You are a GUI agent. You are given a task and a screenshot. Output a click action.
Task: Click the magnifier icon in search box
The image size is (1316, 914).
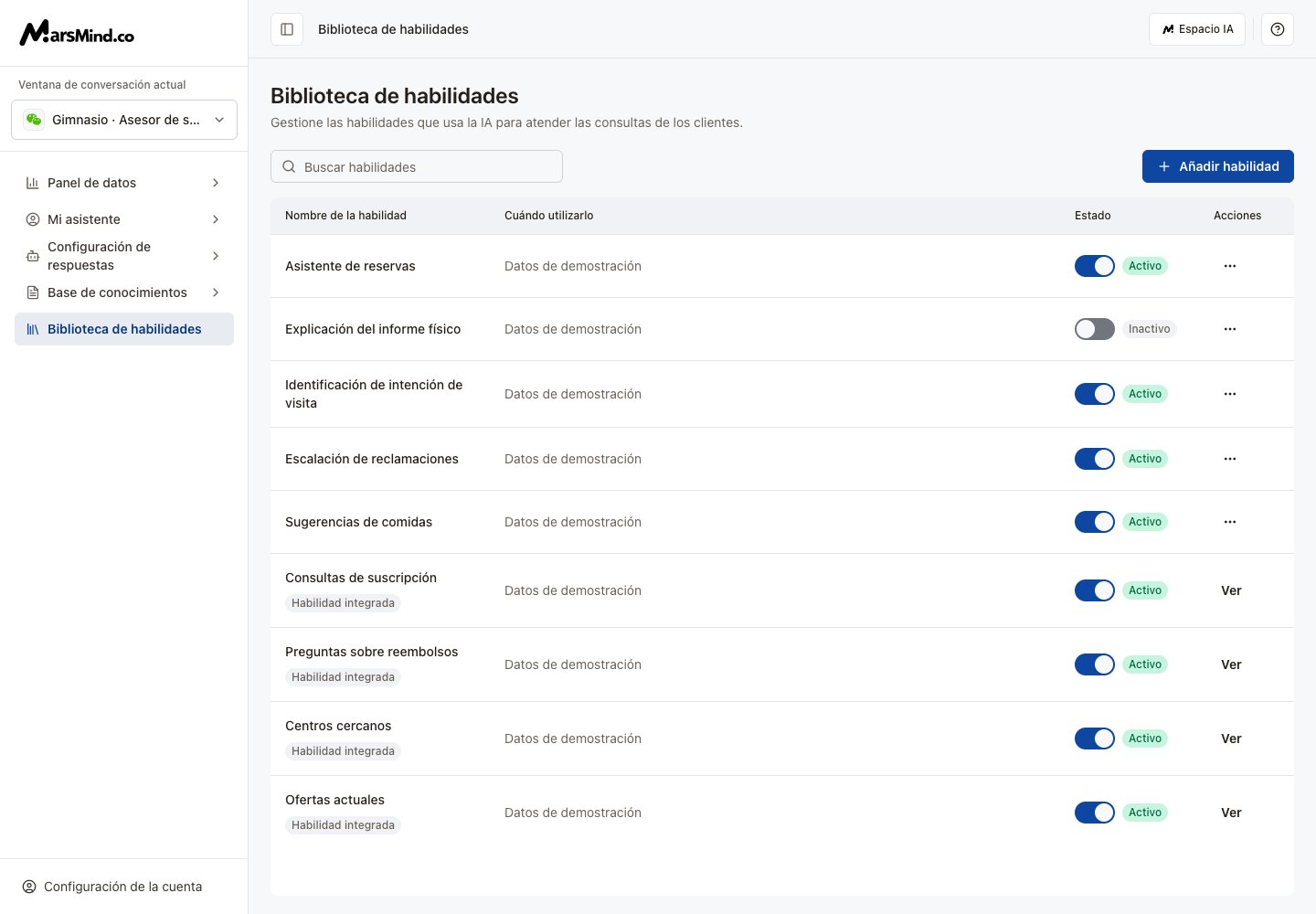pyautogui.click(x=289, y=166)
